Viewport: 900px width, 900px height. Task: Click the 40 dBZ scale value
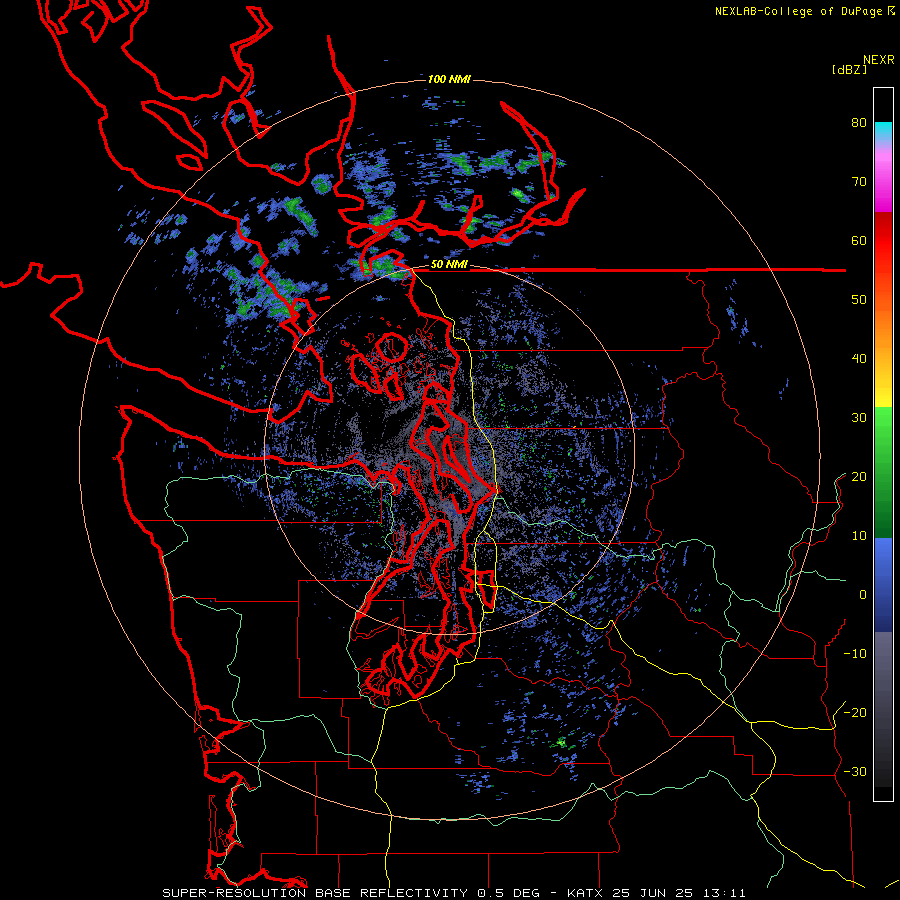click(859, 359)
